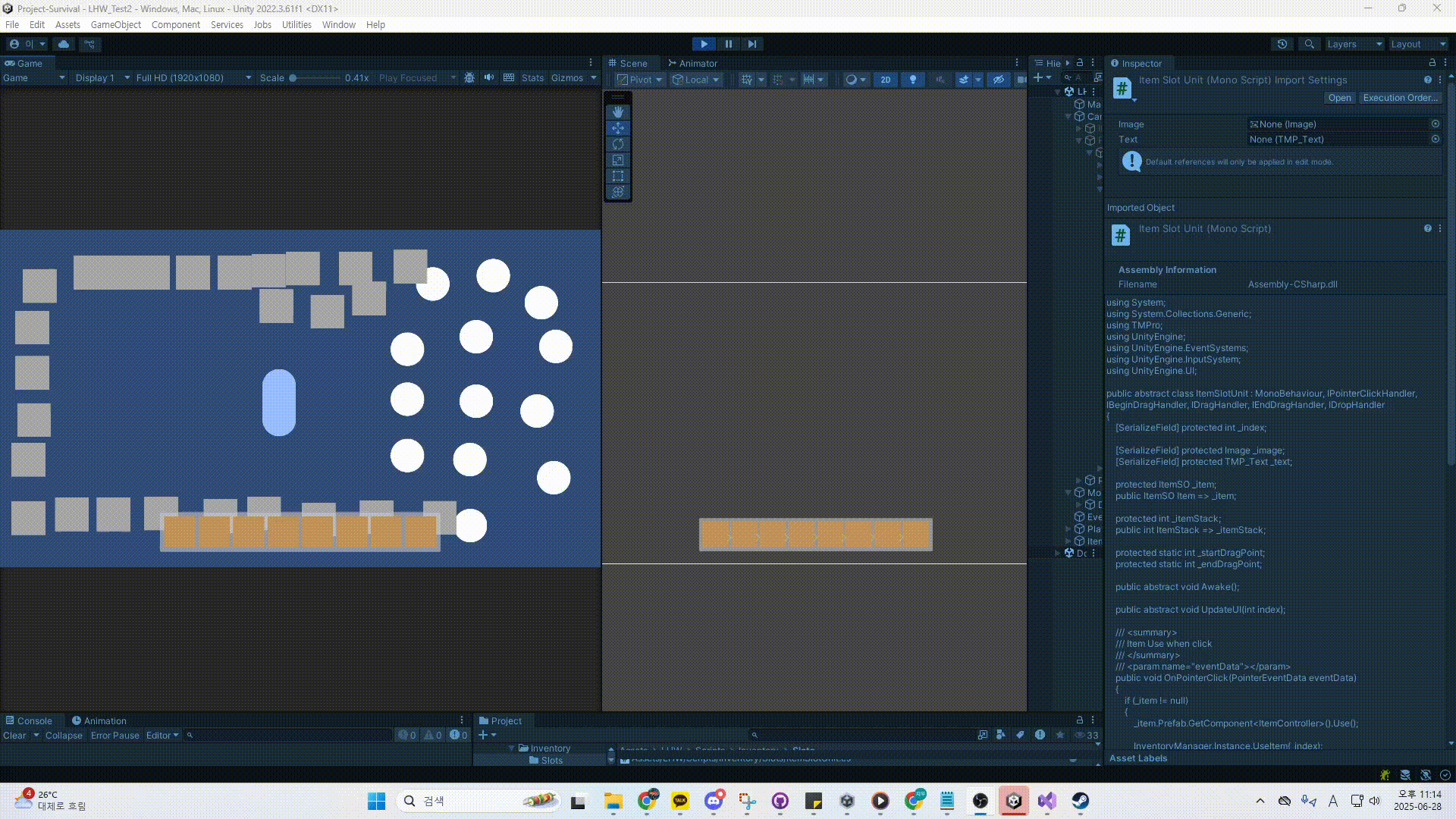The height and width of the screenshot is (819, 1456).
Task: Toggle Mute Audio in Game view
Action: (489, 78)
